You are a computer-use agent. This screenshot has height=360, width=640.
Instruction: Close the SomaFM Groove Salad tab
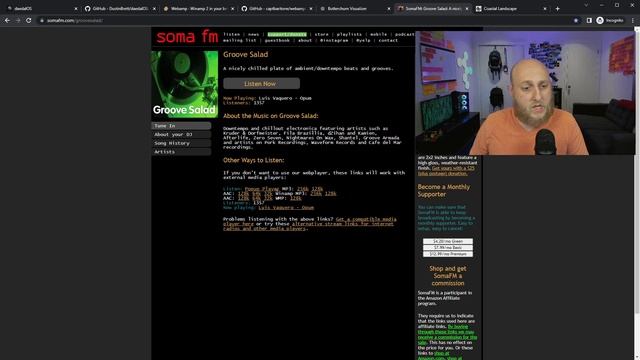pos(467,9)
